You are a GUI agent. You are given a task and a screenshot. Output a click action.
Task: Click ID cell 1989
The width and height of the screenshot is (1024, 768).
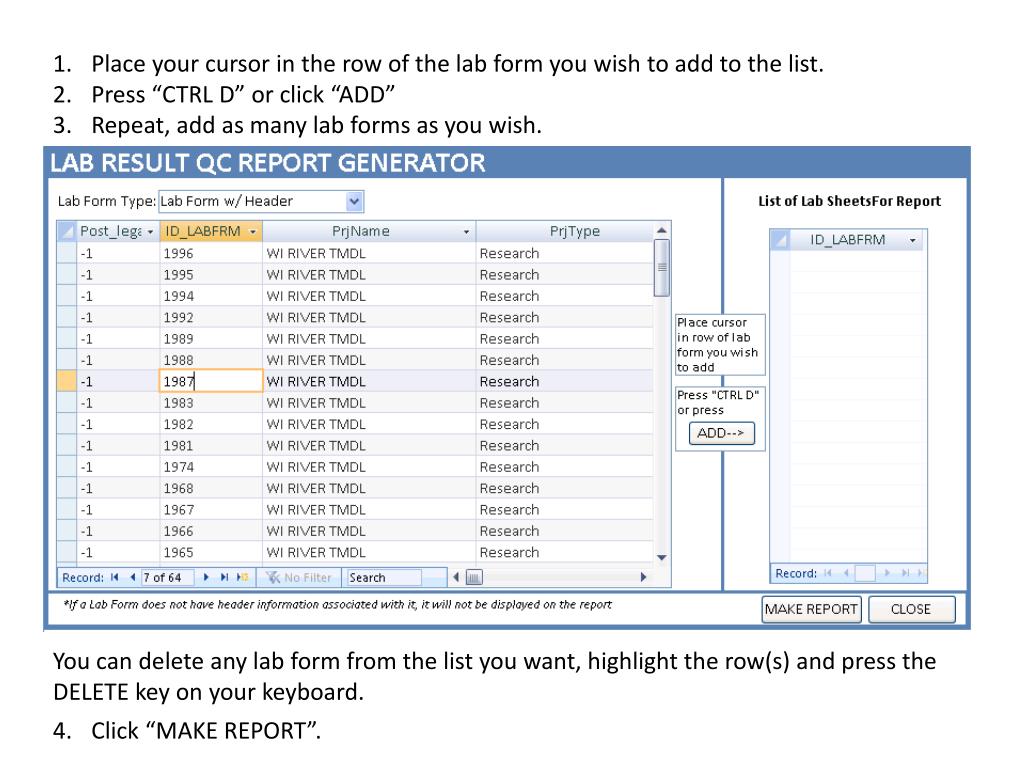point(210,339)
